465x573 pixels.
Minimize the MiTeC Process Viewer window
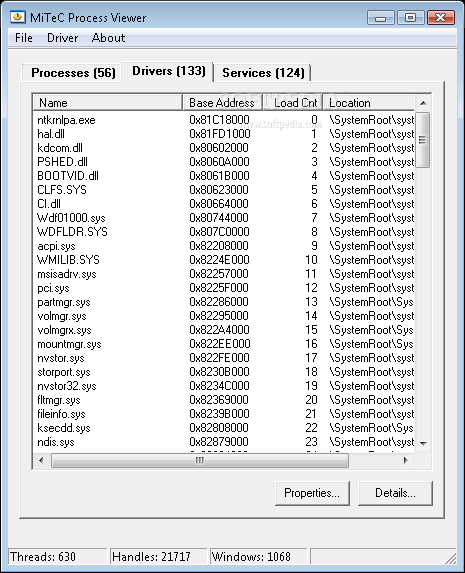(x=381, y=18)
